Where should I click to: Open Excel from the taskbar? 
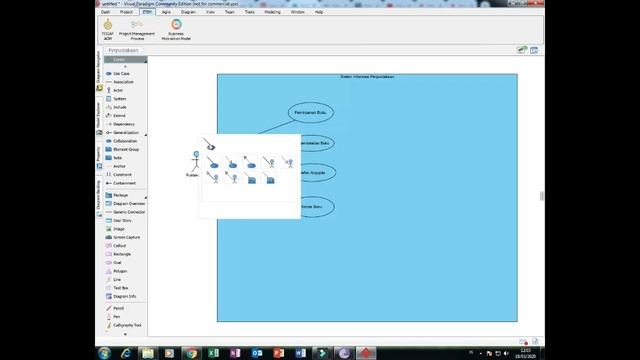click(213, 353)
